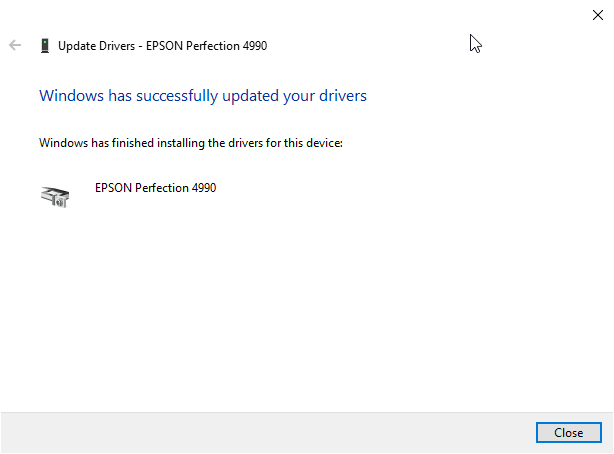The height and width of the screenshot is (454, 614).
Task: Go back using the left arrow icon
Action: pos(15,45)
